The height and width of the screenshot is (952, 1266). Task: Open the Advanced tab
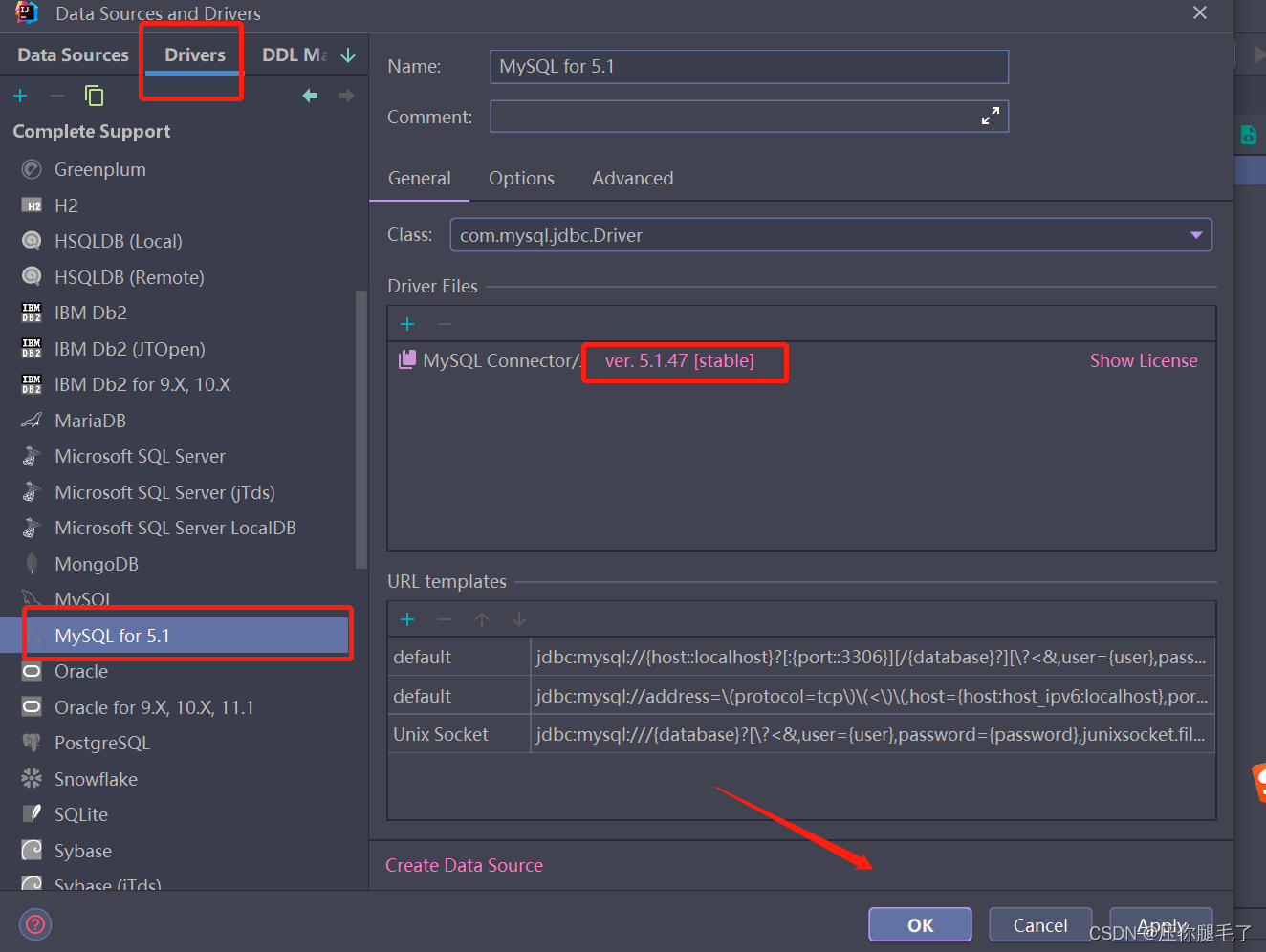click(632, 178)
